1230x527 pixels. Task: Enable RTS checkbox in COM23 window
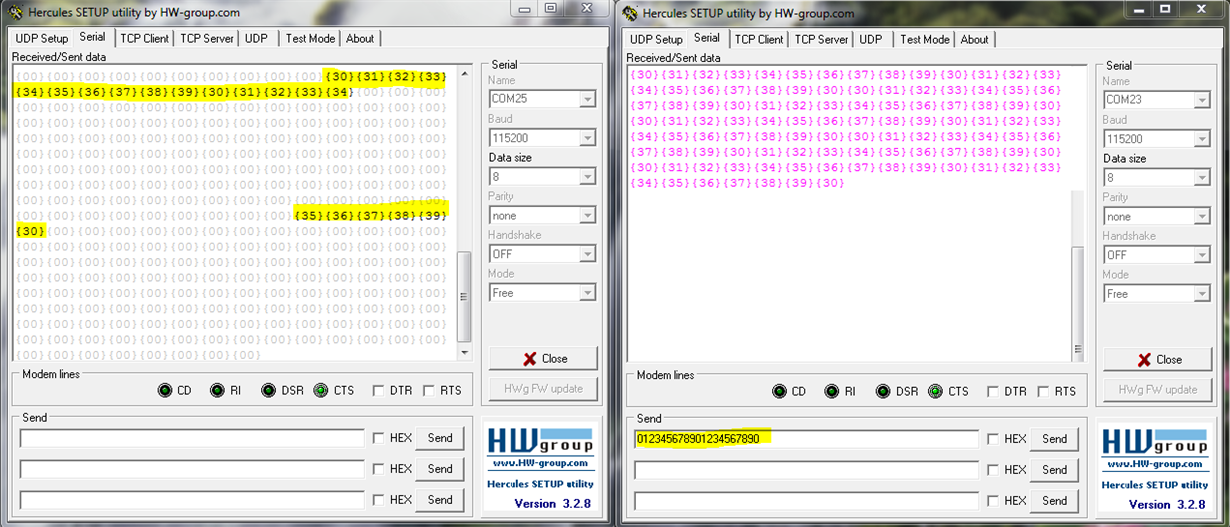pos(1043,391)
